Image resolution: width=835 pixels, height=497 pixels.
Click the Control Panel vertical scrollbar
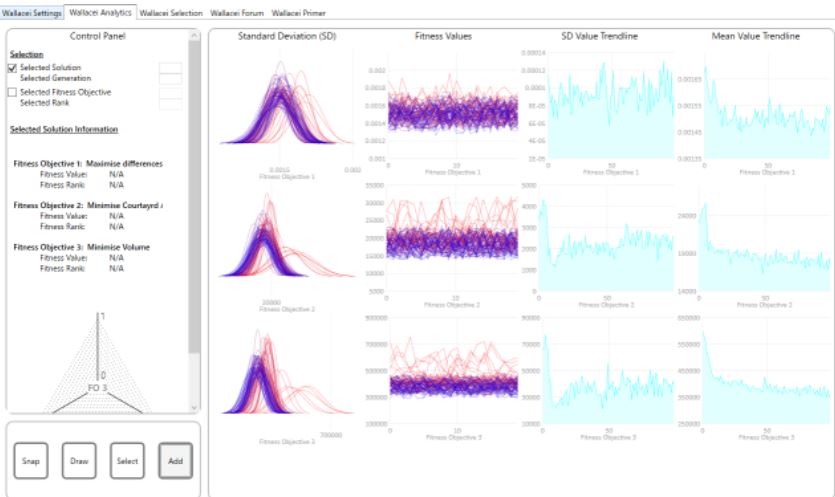pos(194,200)
